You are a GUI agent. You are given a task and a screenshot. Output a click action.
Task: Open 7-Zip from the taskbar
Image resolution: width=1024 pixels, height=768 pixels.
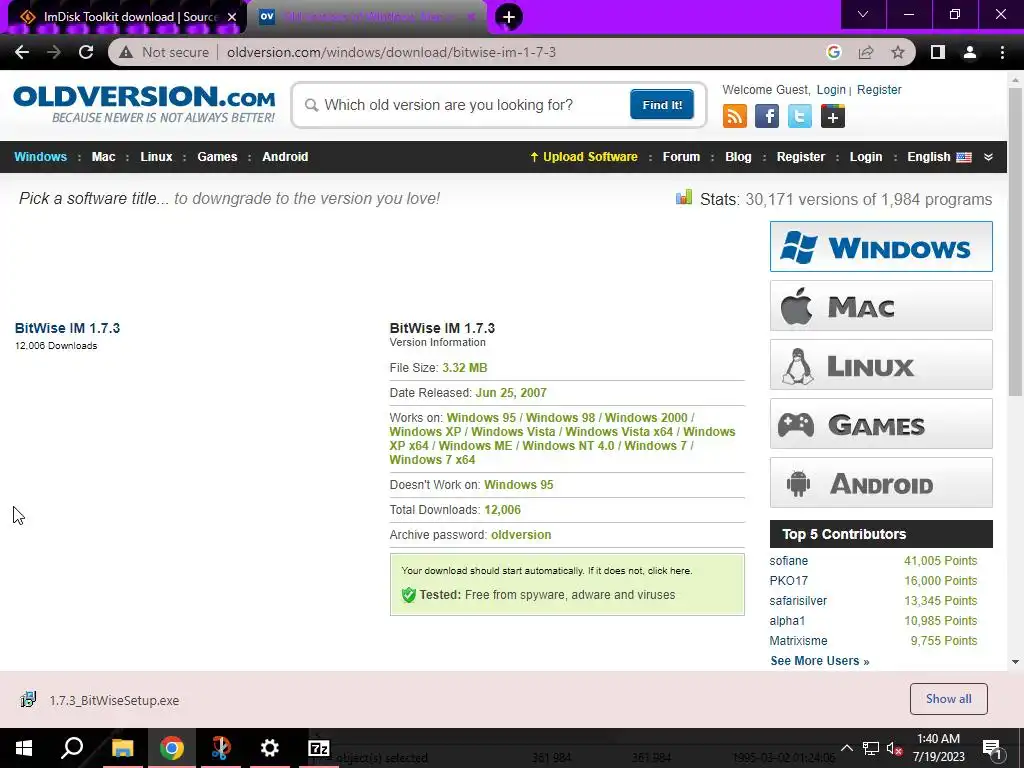(x=319, y=748)
